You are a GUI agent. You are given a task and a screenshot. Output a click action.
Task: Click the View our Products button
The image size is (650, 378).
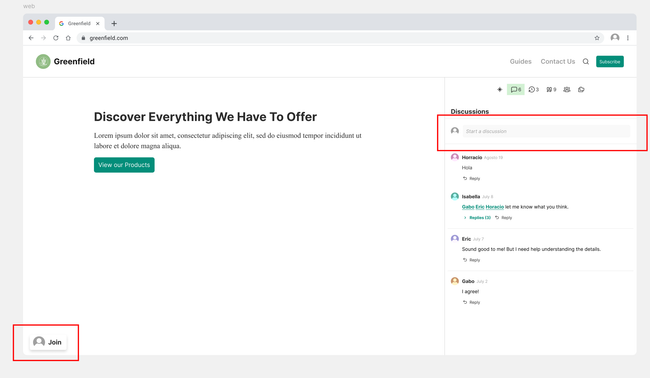pyautogui.click(x=124, y=165)
